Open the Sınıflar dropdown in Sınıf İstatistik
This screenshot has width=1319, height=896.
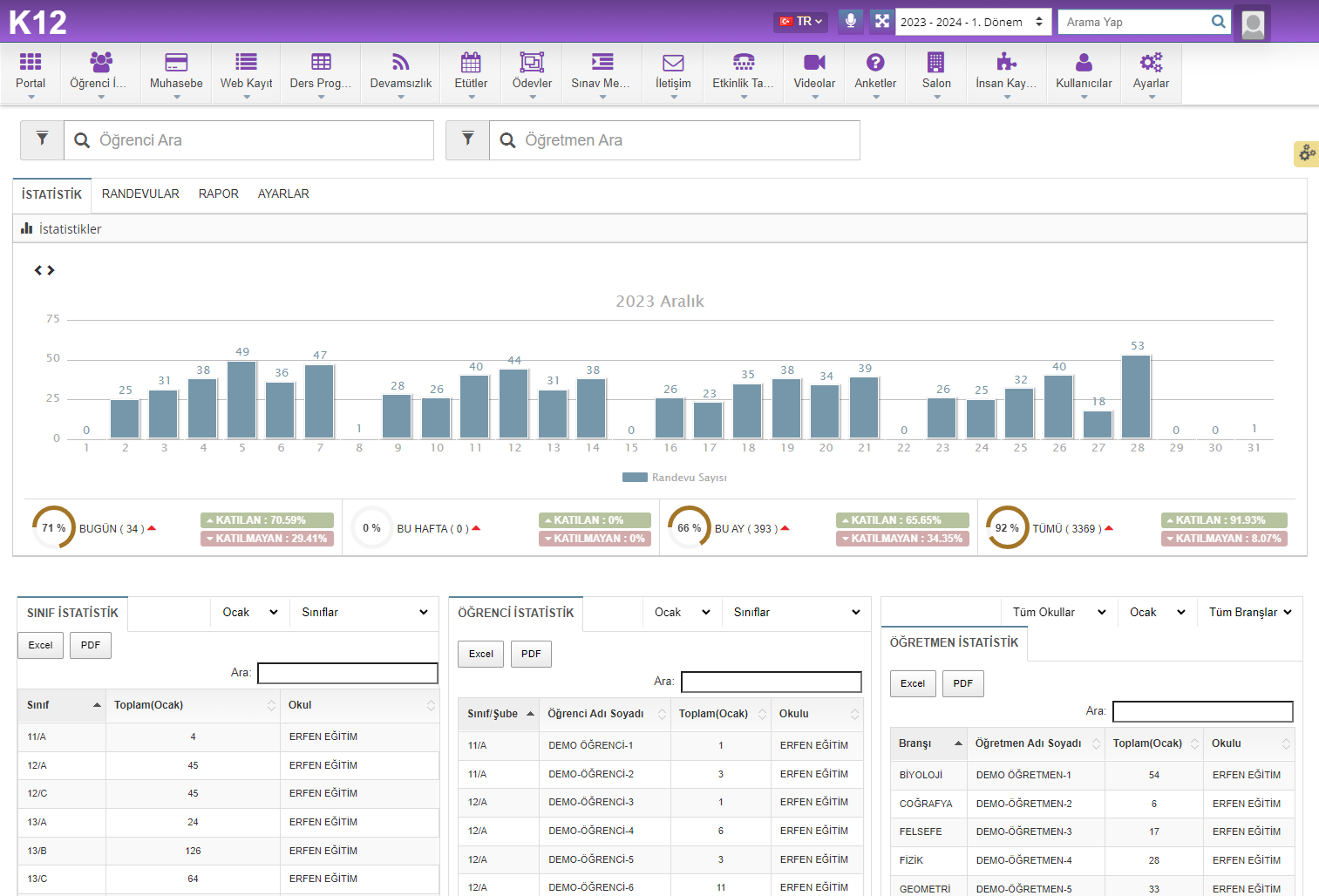(x=364, y=613)
